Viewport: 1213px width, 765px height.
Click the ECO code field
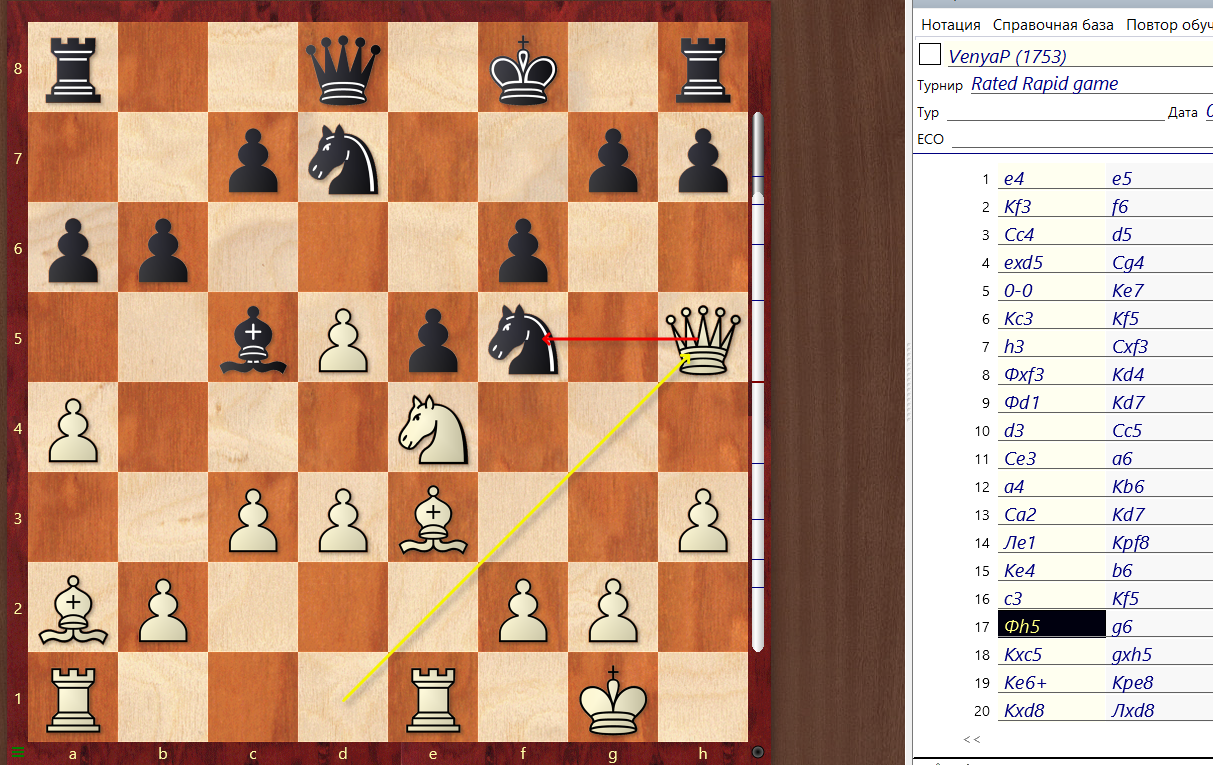point(1080,139)
